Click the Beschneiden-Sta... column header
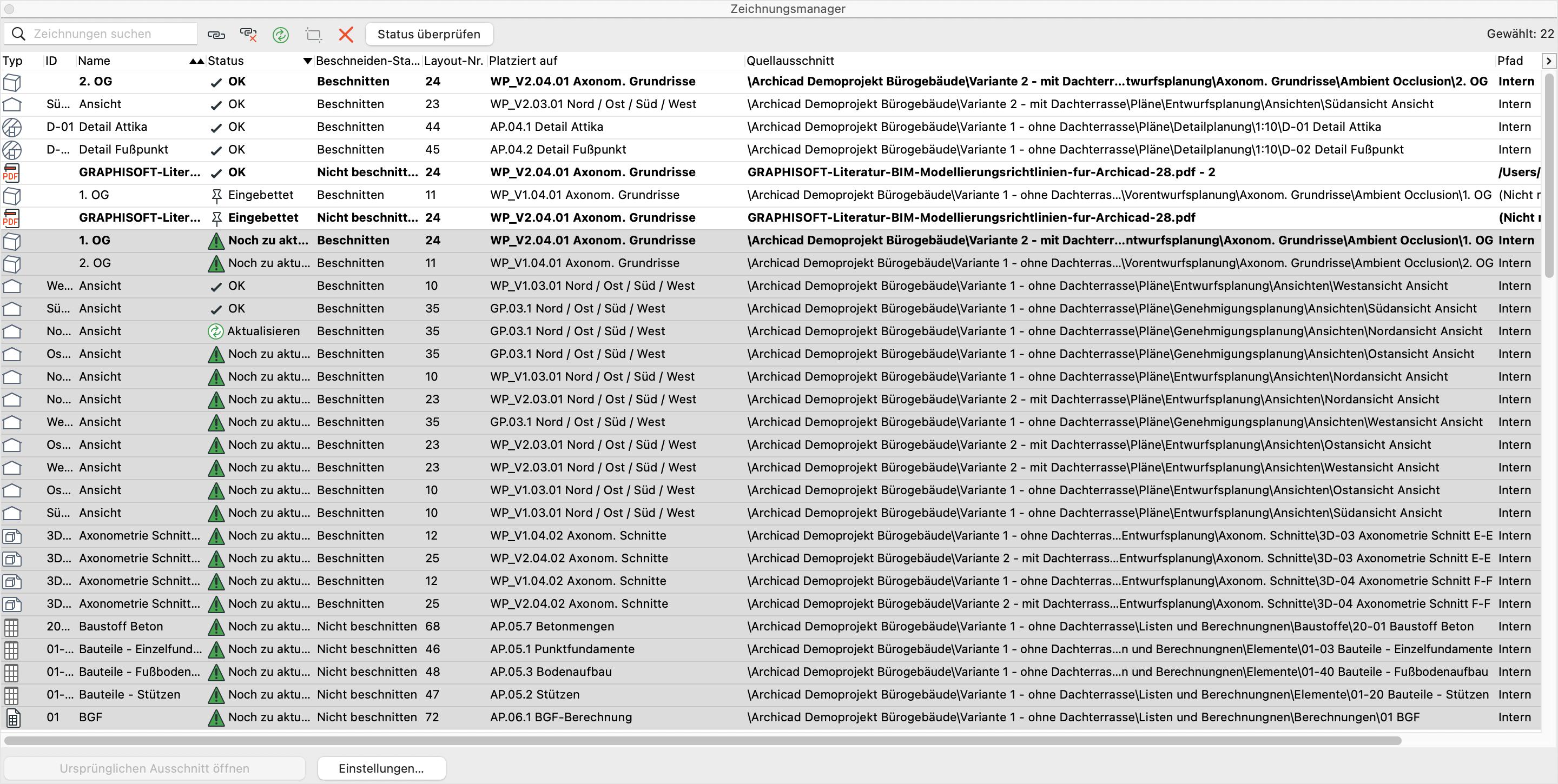The height and width of the screenshot is (784, 1558). tap(368, 61)
